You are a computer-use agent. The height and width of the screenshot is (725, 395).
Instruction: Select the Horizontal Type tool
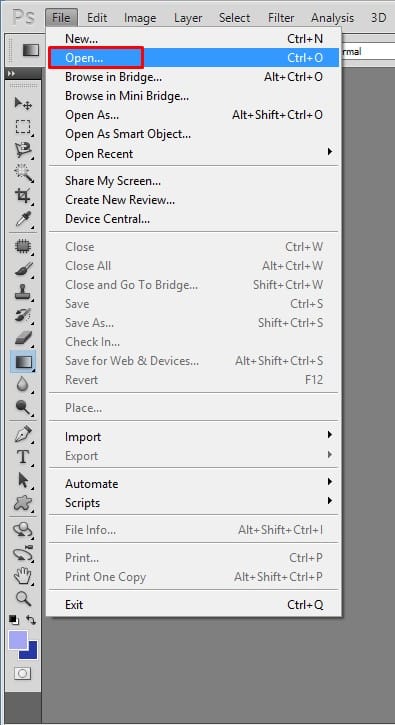pyautogui.click(x=23, y=457)
